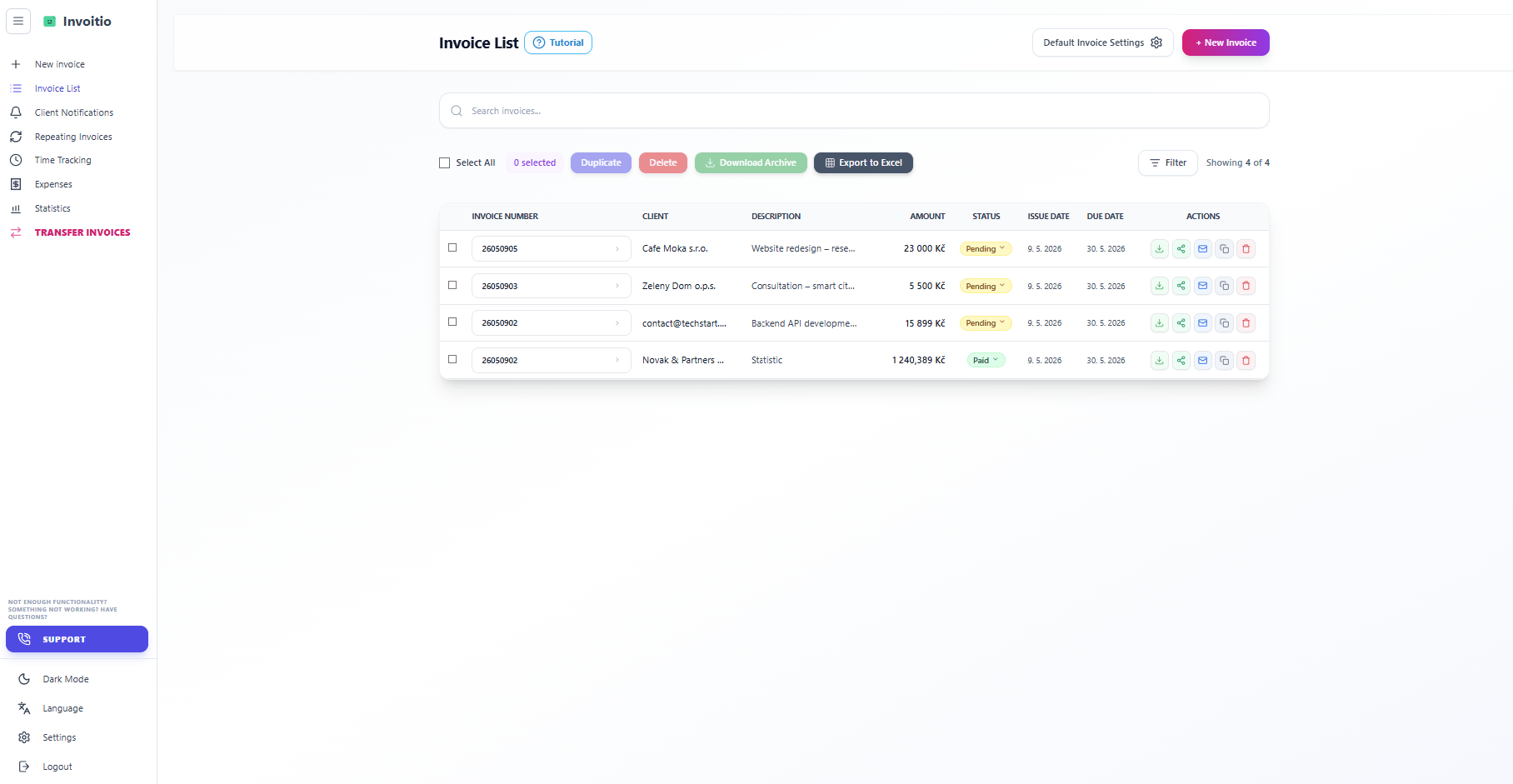Image resolution: width=1513 pixels, height=784 pixels.
Task: Open Time Tracking in sidebar
Action: [x=62, y=160]
